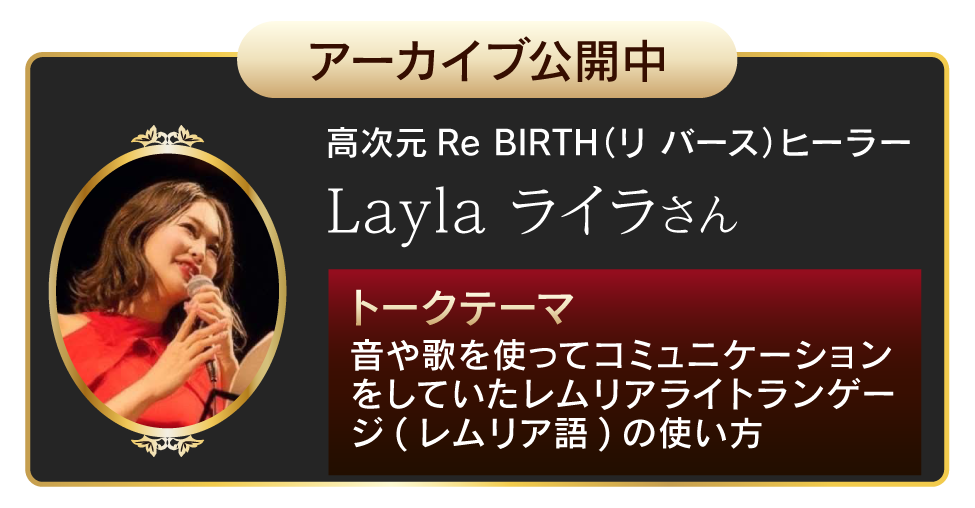
Task: Click the gold ornament below the portrait
Action: click(x=167, y=445)
